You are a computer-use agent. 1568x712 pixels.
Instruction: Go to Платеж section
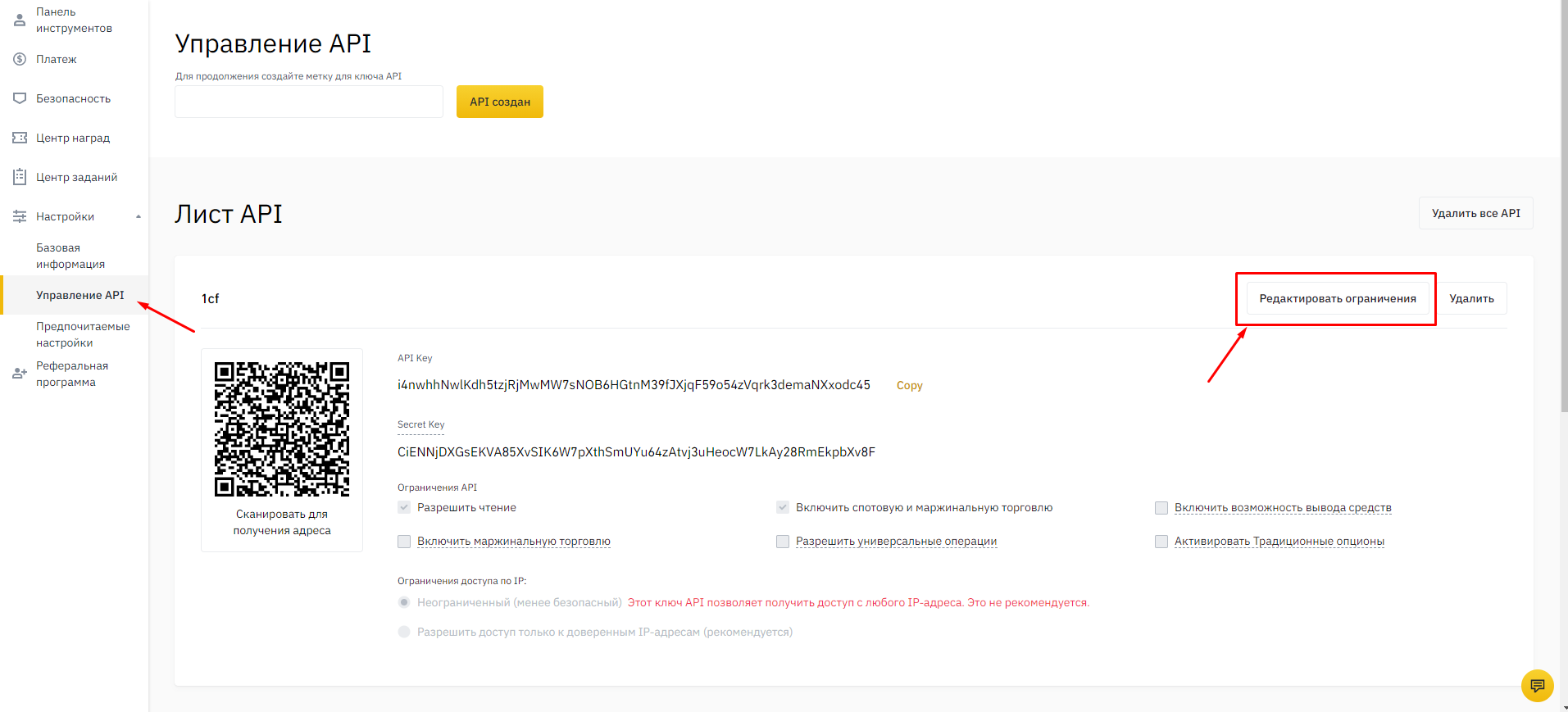[x=57, y=59]
